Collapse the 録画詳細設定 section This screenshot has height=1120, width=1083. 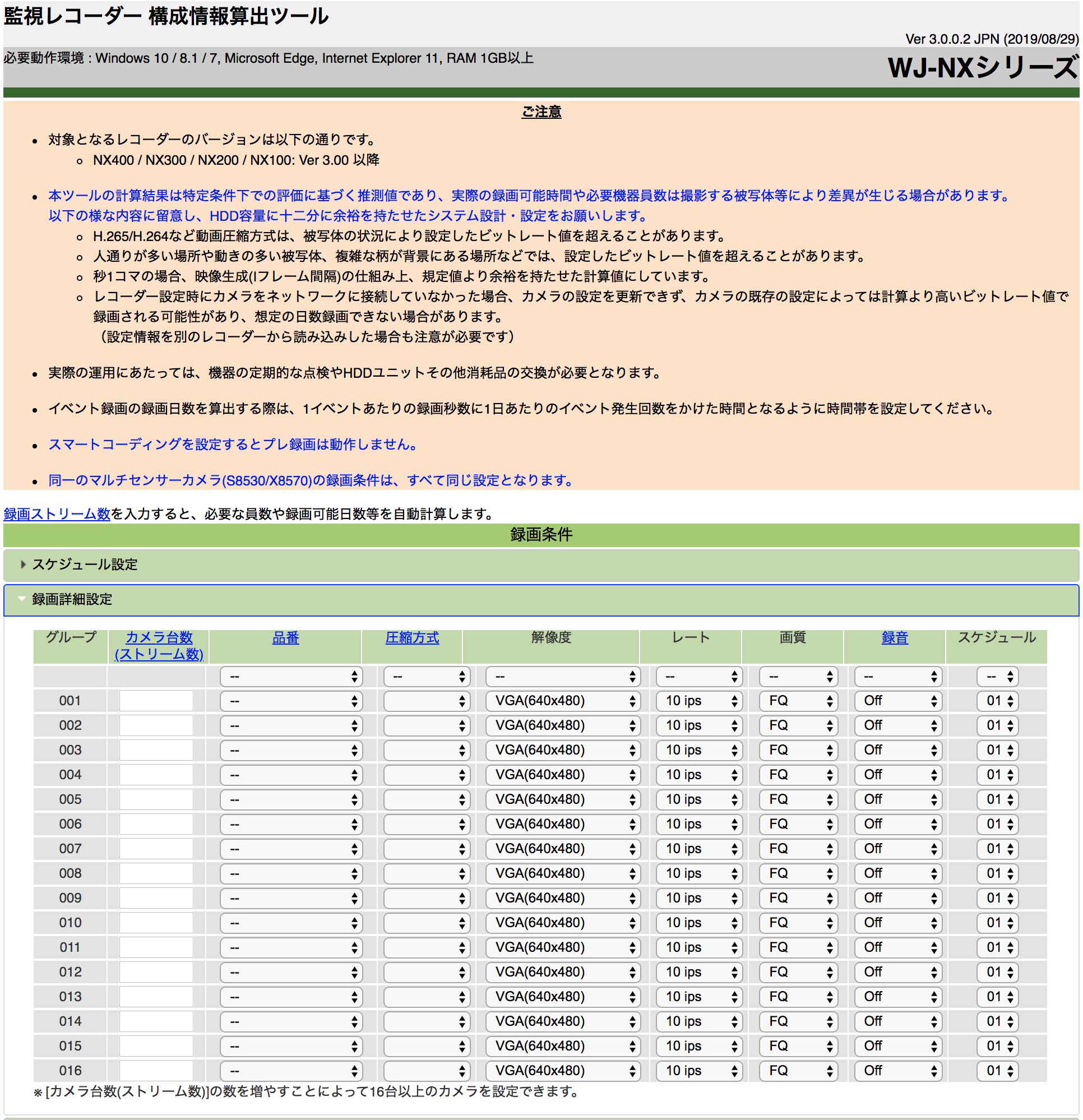(x=71, y=600)
